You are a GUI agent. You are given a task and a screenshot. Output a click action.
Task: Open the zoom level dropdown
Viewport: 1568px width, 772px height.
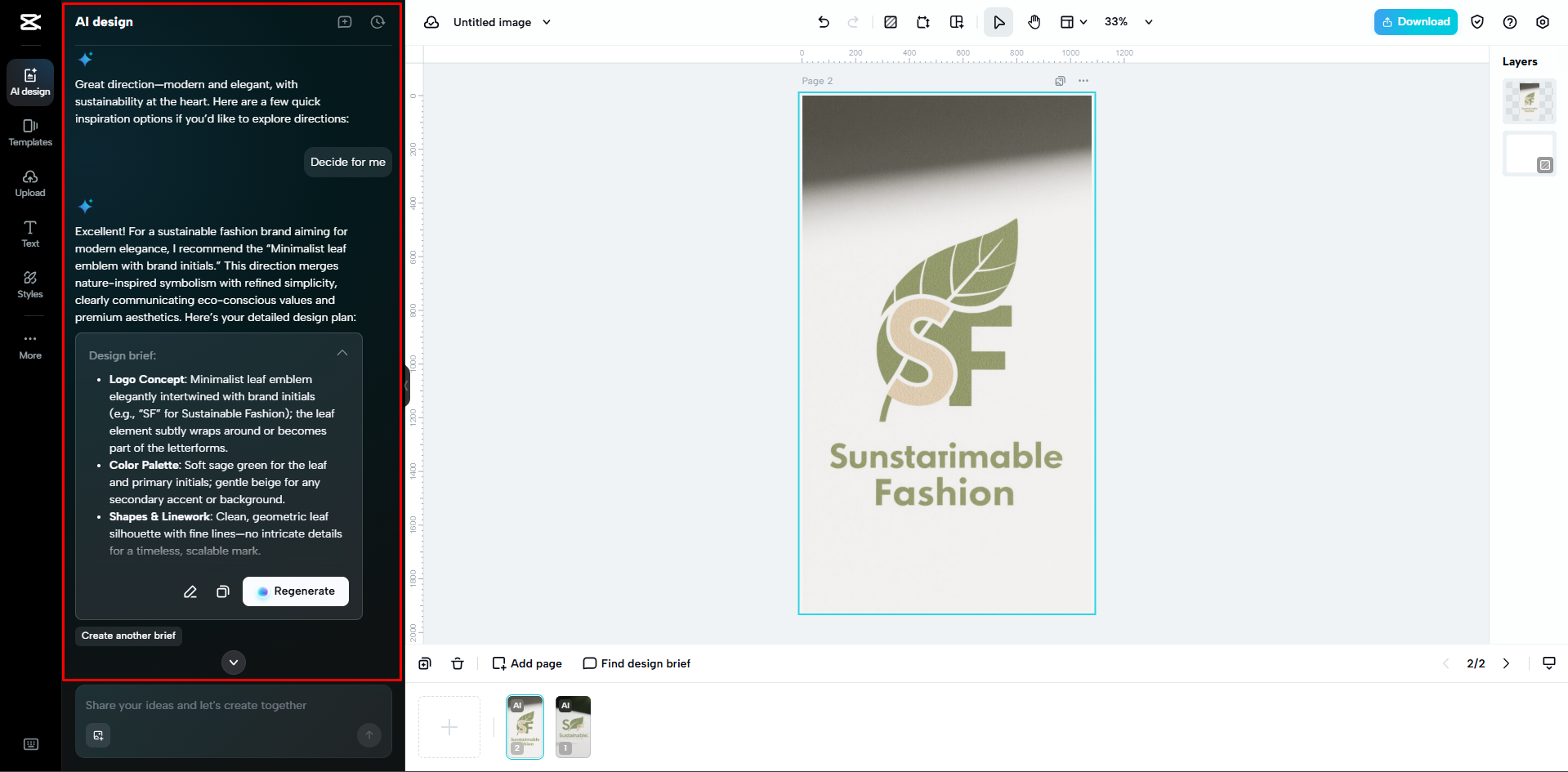click(x=1149, y=22)
